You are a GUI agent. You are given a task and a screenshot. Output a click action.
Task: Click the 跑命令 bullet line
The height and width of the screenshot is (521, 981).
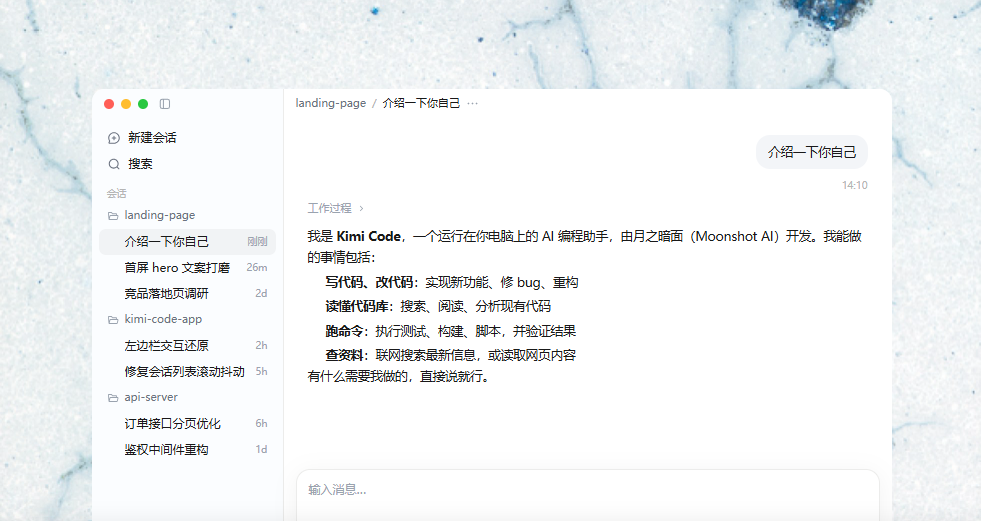(x=450, y=331)
